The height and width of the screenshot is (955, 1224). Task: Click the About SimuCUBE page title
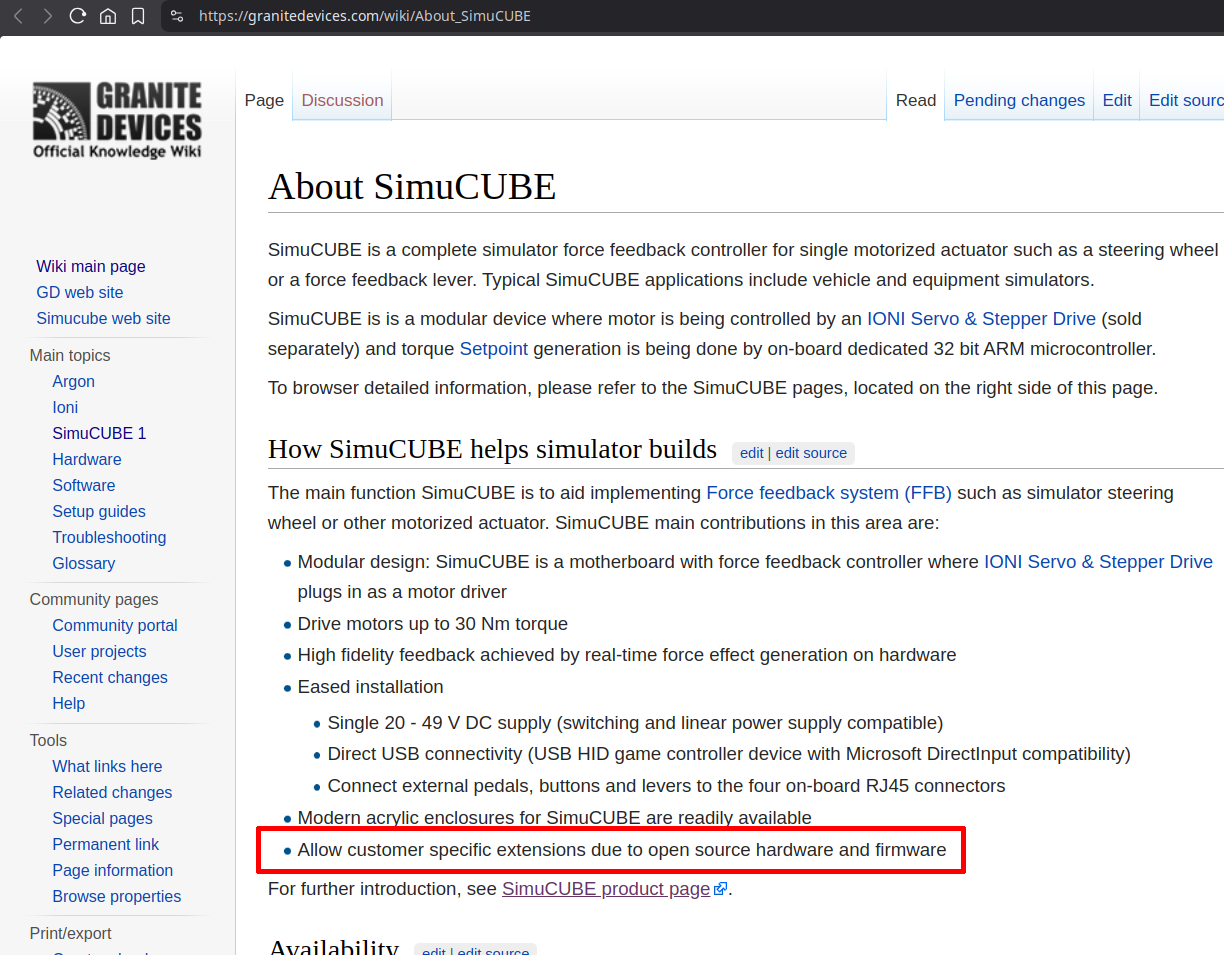tap(412, 187)
